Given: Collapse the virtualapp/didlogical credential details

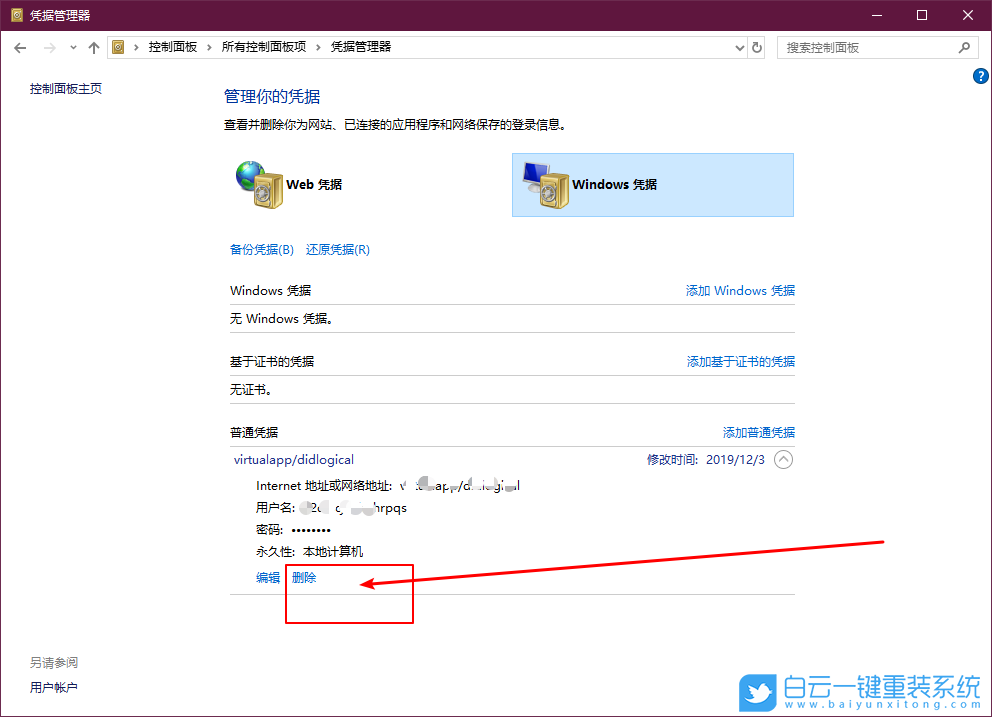Looking at the screenshot, I should click(x=784, y=459).
